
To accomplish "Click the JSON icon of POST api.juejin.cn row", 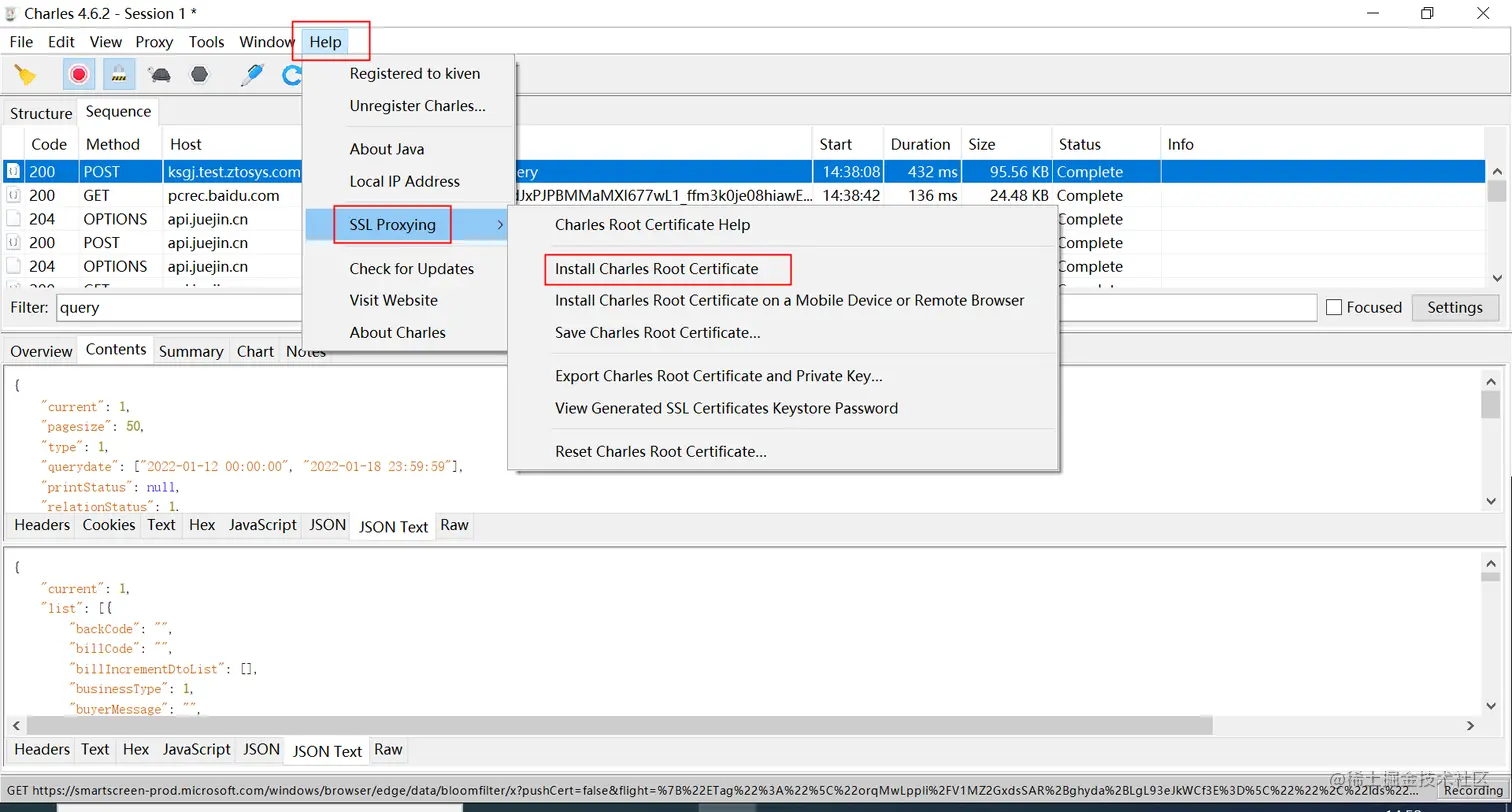I will coord(13,243).
